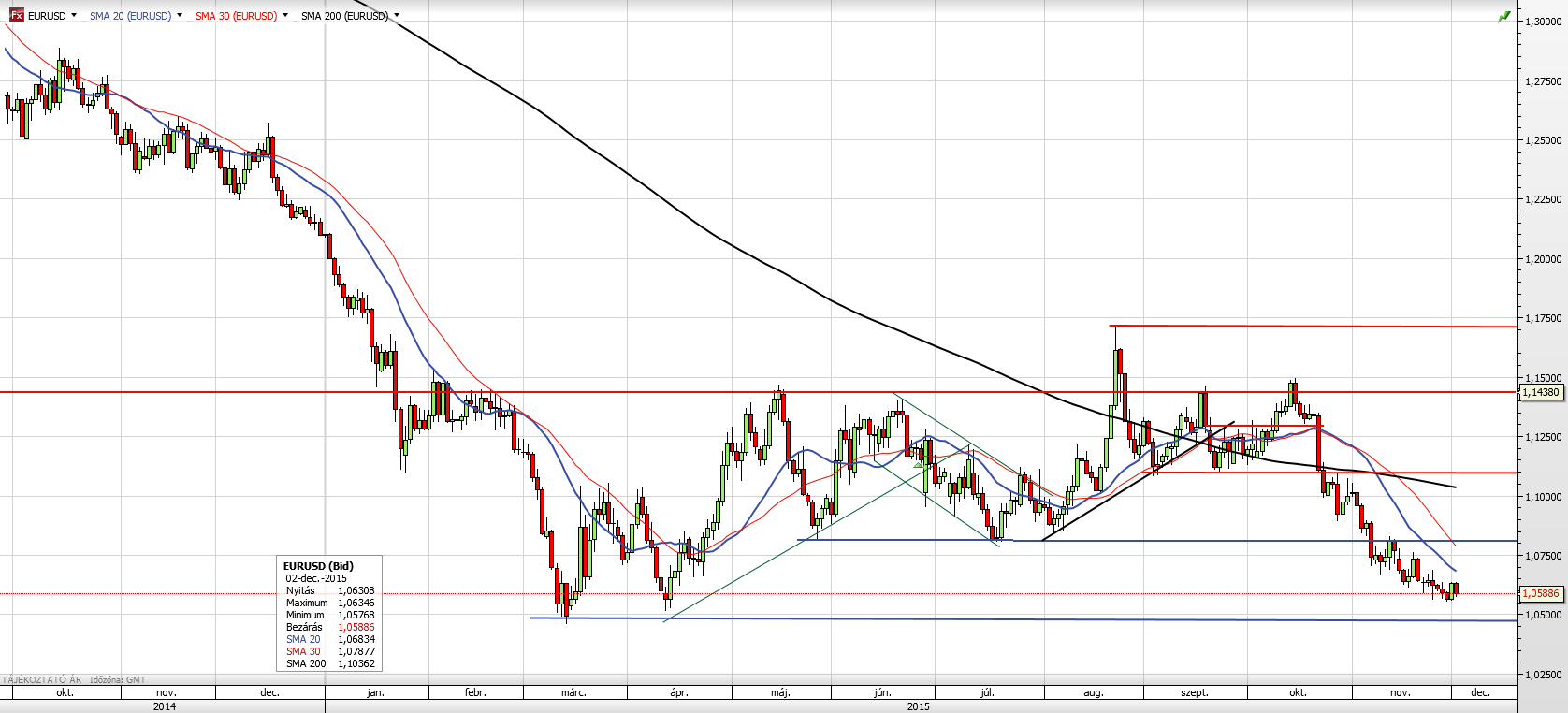Click the 1,14380 price tag on axis
Viewport: 1568px width, 713px height.
pos(1541,392)
